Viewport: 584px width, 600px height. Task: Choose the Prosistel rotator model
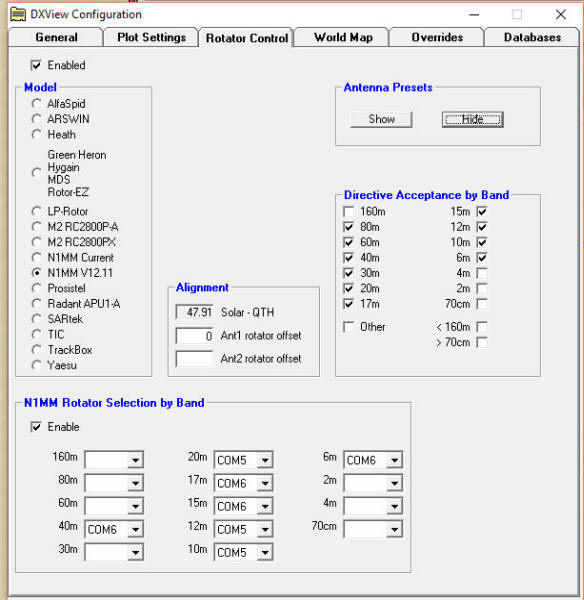36,288
